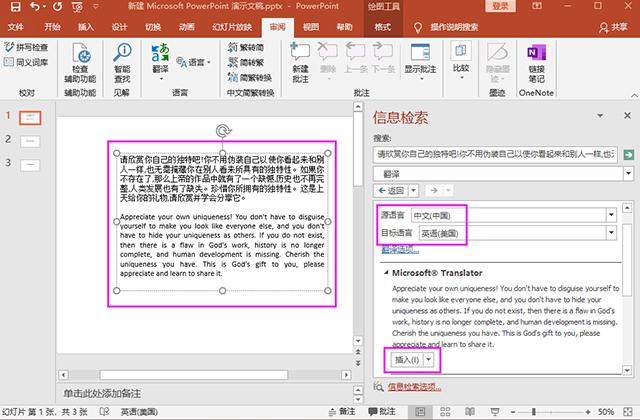The width and height of the screenshot is (640, 420).
Task: Switch to the 开始 home tab
Action: point(52,27)
